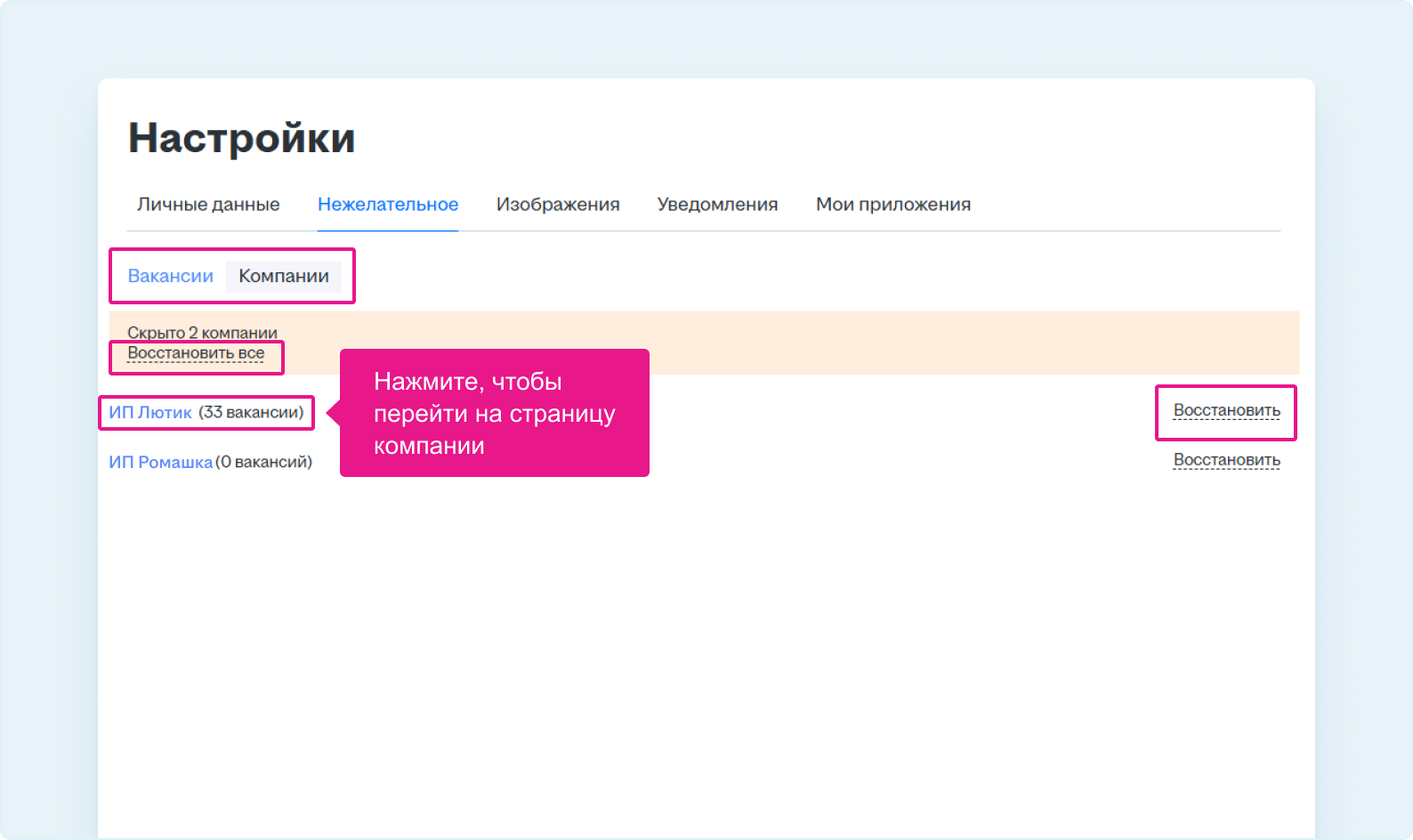Click the Восстановить все link

[x=196, y=353]
